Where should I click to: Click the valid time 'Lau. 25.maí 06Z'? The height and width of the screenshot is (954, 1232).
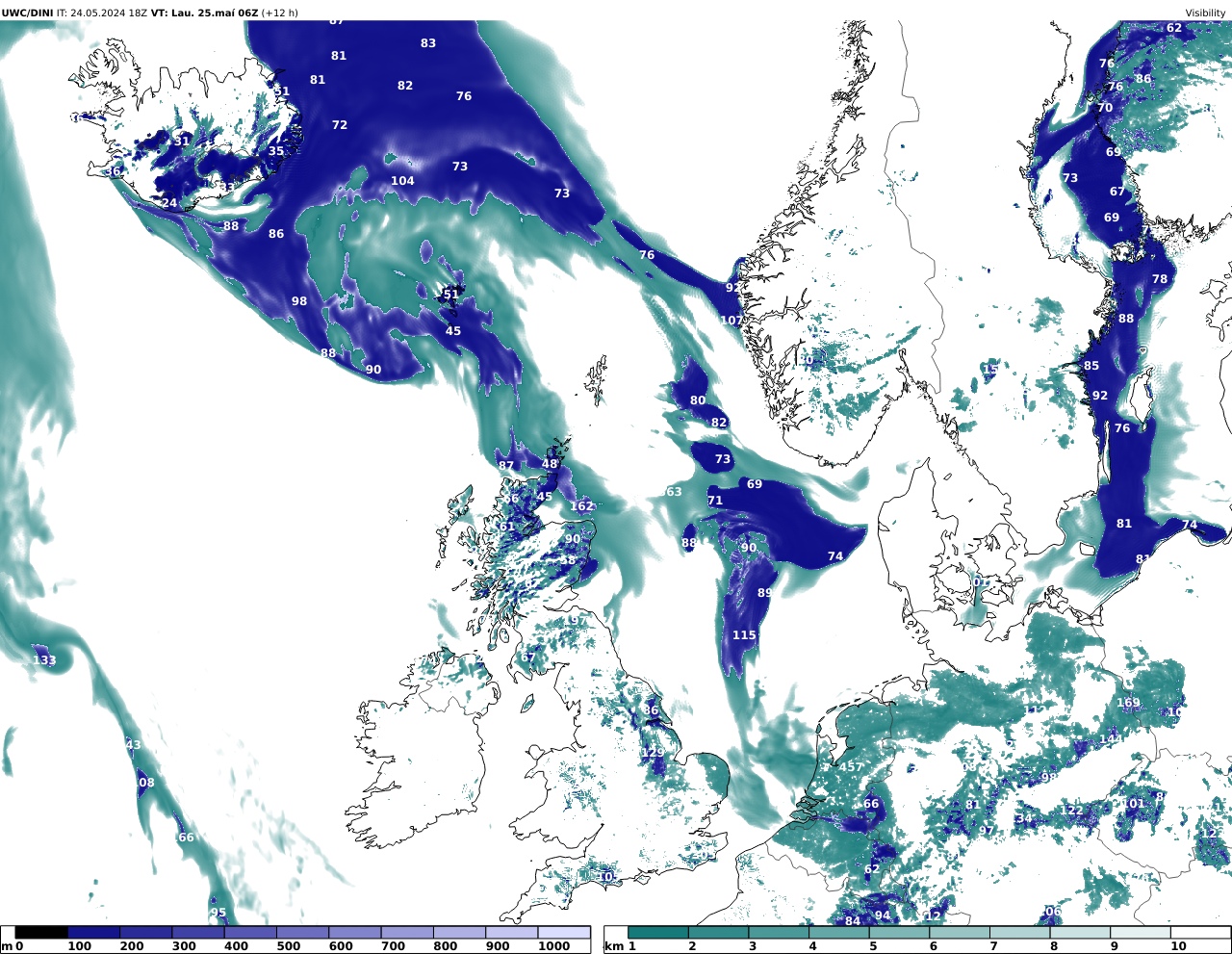(x=214, y=13)
